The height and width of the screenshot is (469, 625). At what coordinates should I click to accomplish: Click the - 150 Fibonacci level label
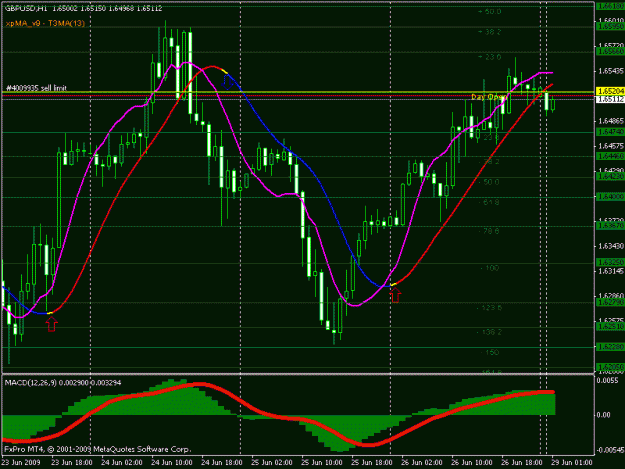click(x=488, y=352)
